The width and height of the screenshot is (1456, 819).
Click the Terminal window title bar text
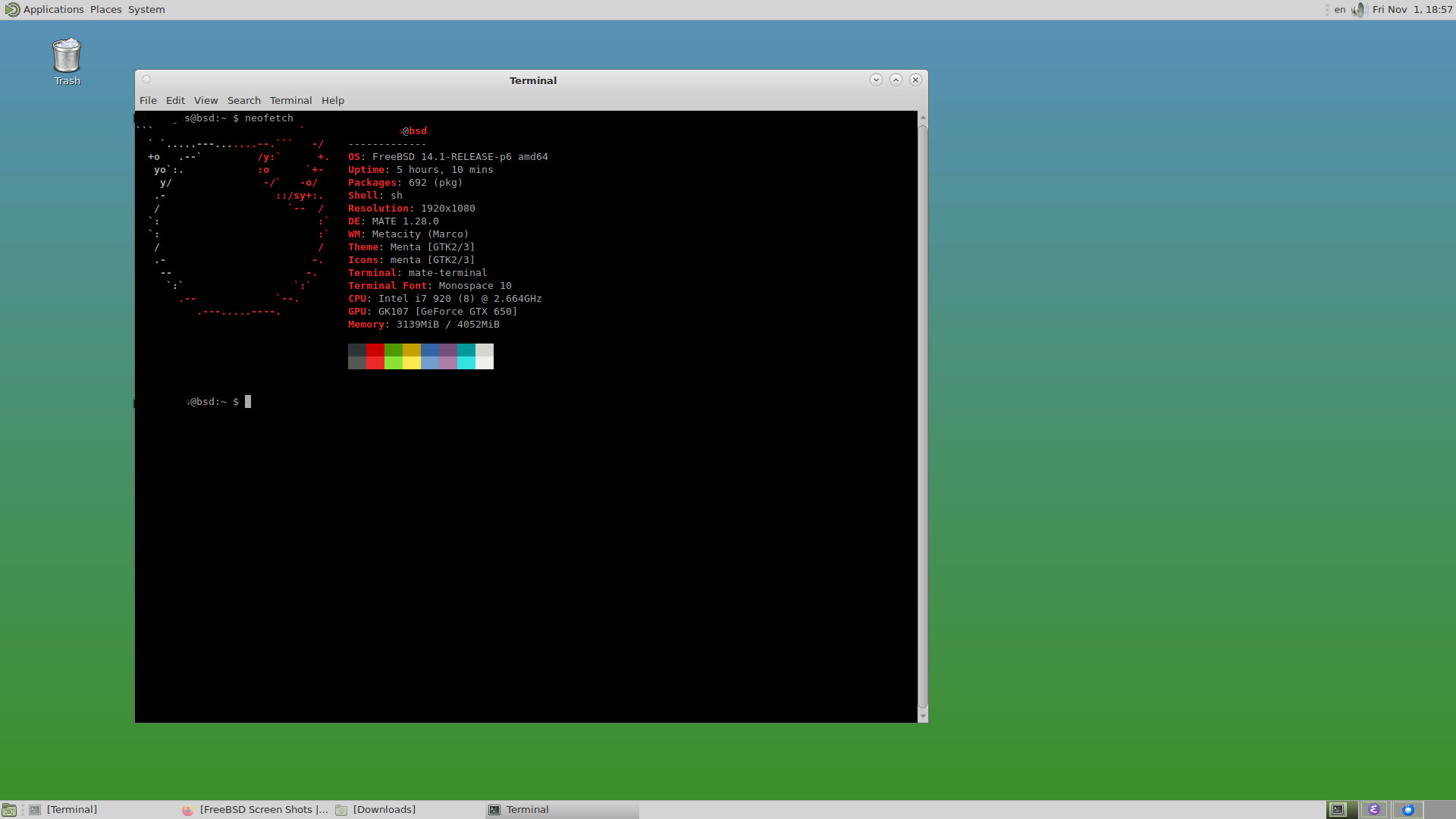[532, 80]
